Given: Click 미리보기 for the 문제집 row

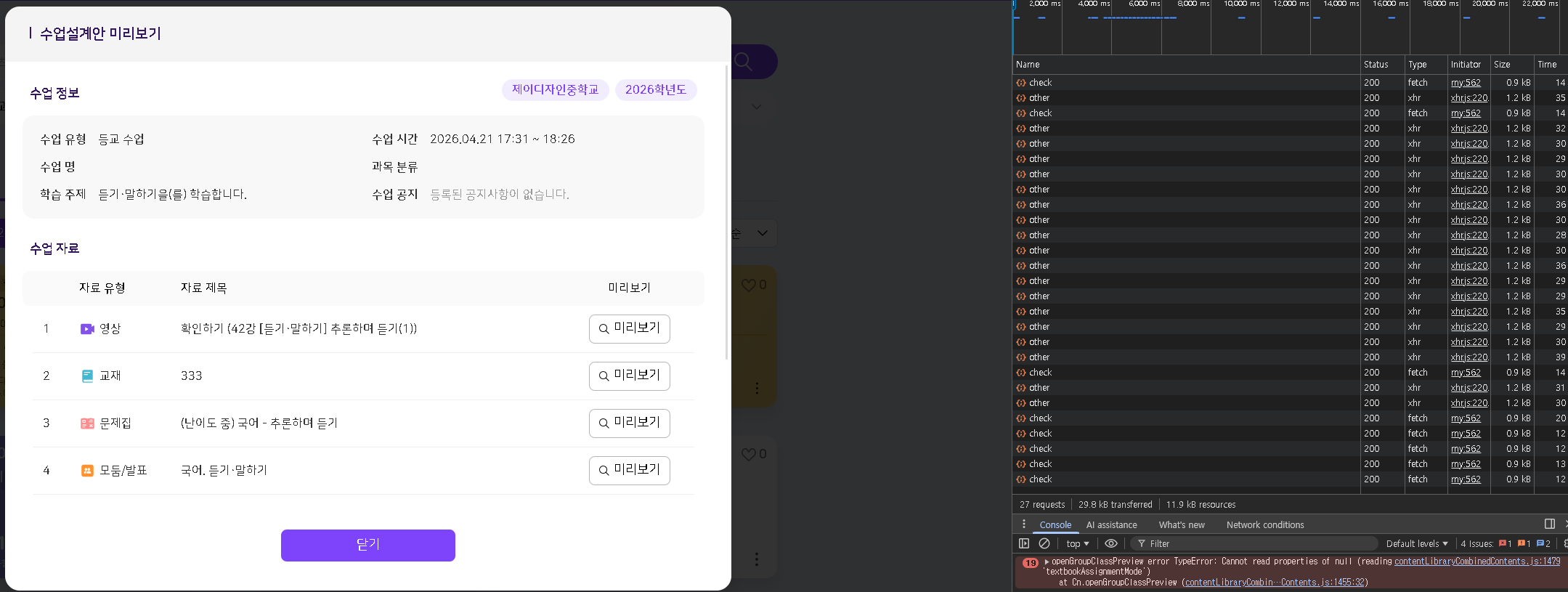Looking at the screenshot, I should (x=629, y=423).
